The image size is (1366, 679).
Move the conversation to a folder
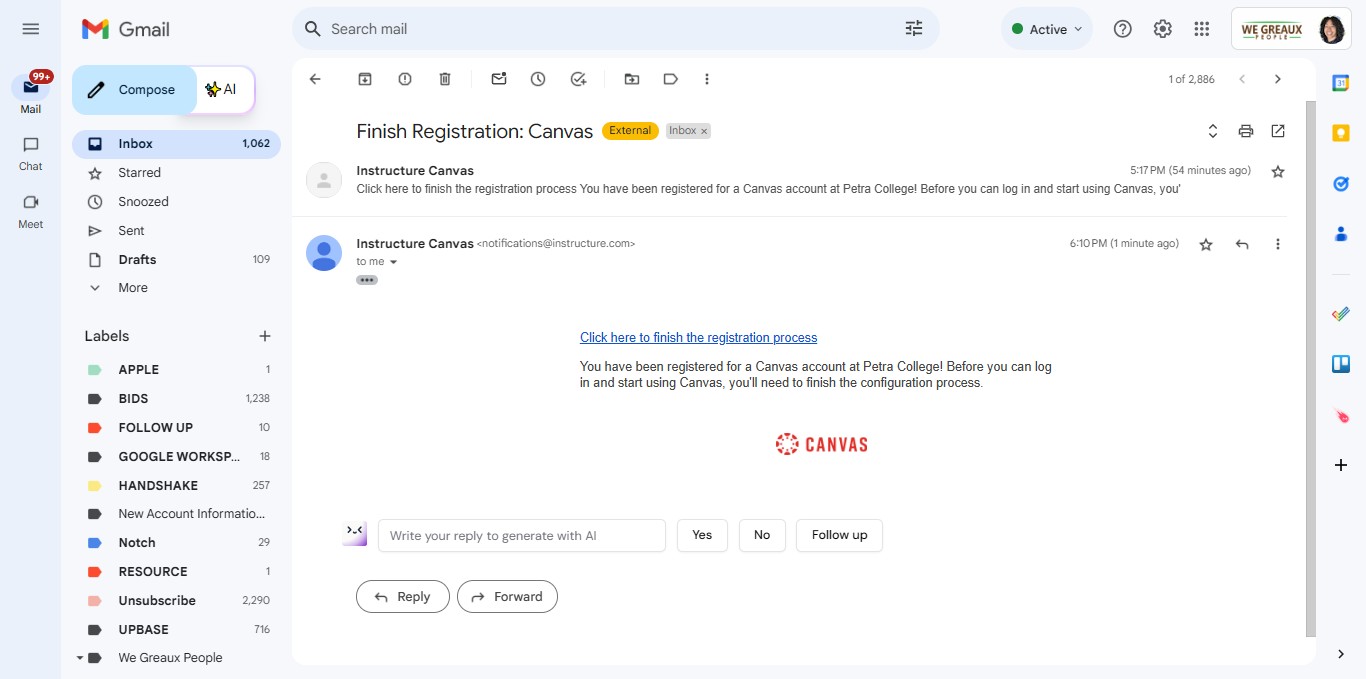(631, 78)
